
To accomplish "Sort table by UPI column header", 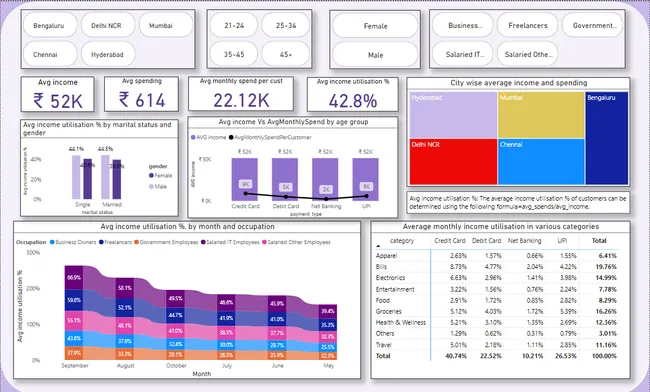I will [x=562, y=241].
